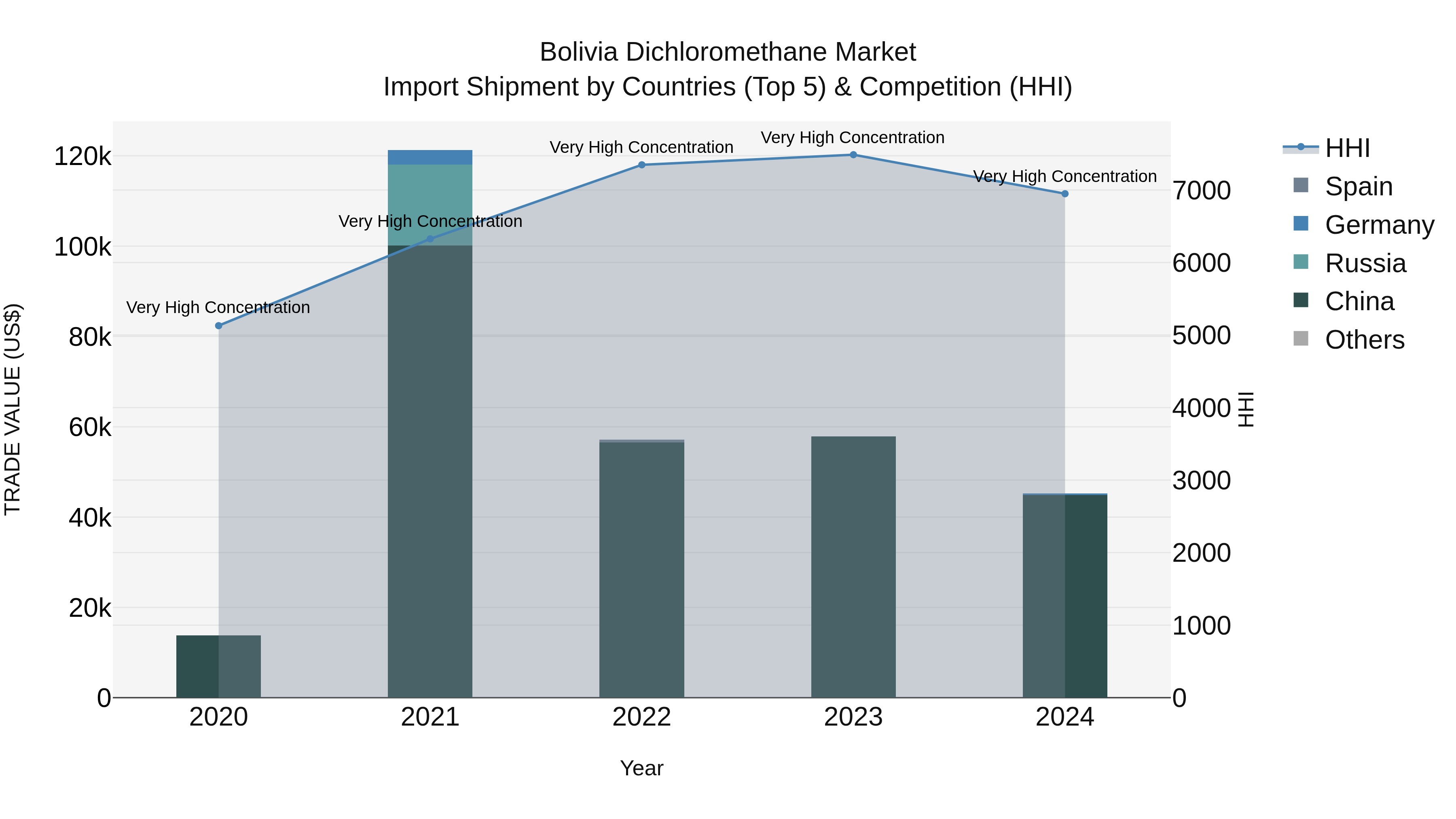Select the 2021 HHI data point
Viewport: 1456px width, 819px height.
(430, 239)
